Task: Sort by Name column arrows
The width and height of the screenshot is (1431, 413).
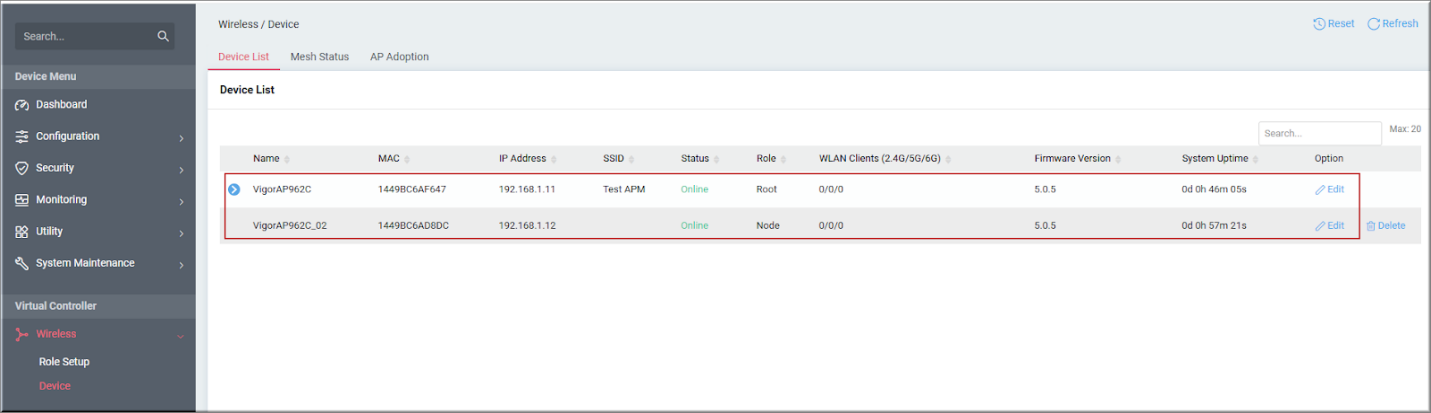Action: [287, 159]
